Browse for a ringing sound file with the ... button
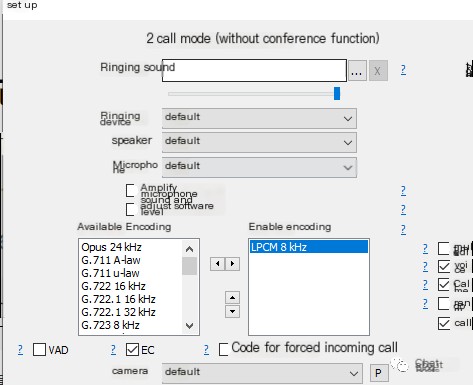 point(357,71)
